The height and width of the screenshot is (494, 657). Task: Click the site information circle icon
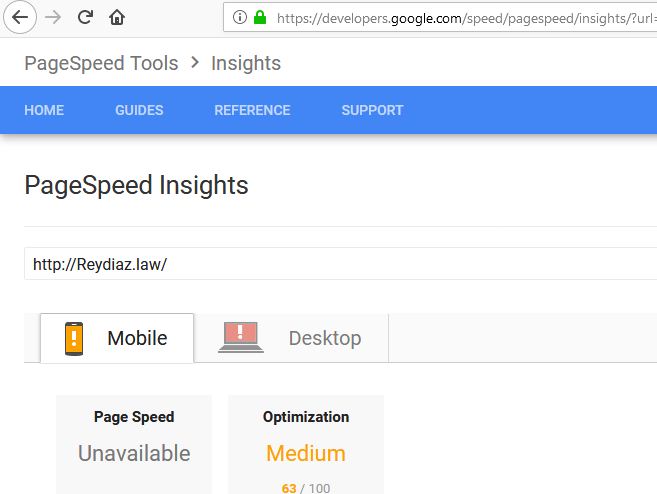point(240,17)
